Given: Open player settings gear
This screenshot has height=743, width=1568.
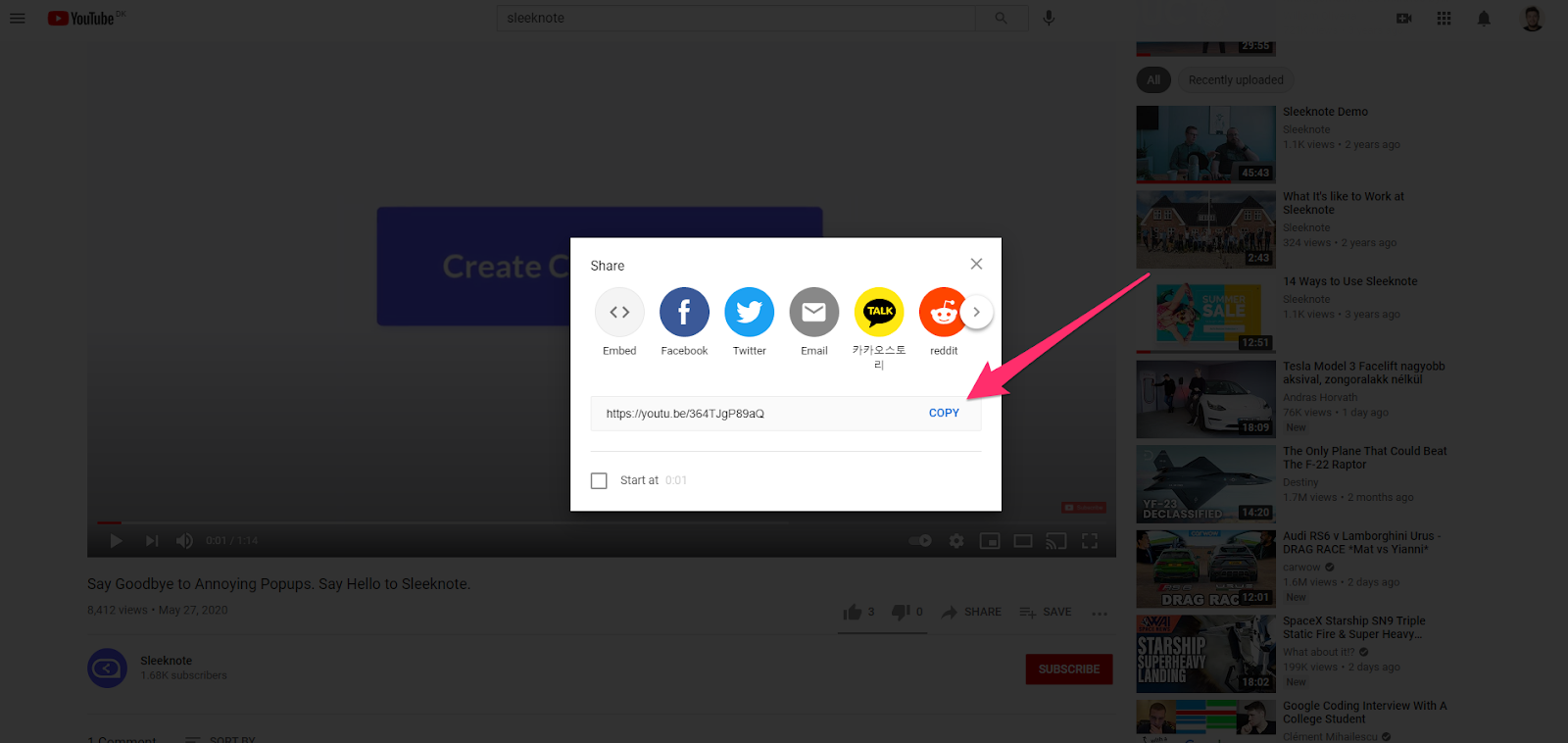Looking at the screenshot, I should pyautogui.click(x=956, y=541).
